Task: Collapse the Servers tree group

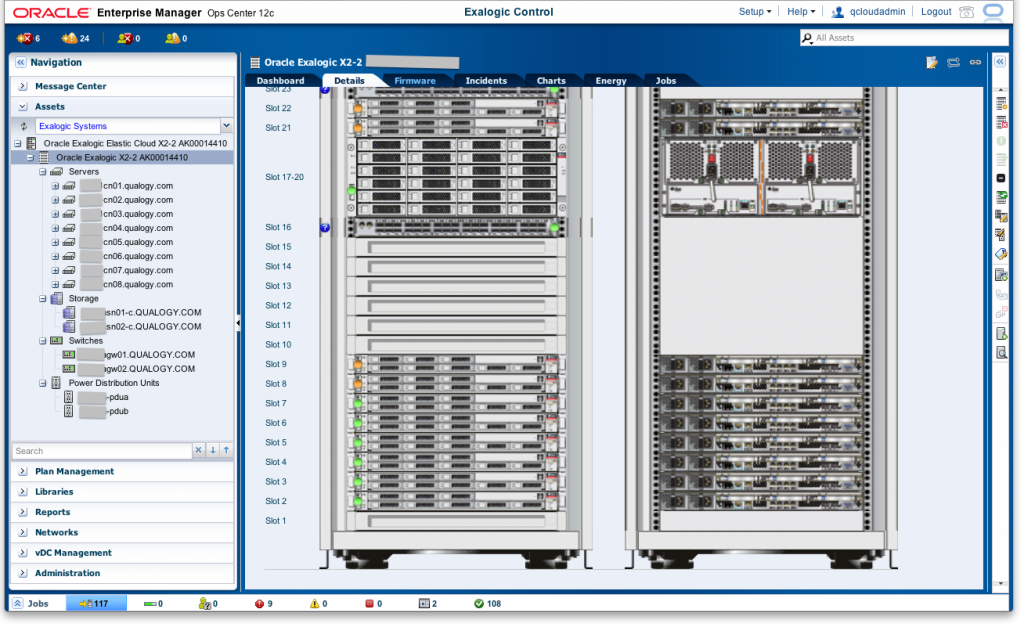Action: pyautogui.click(x=43, y=172)
